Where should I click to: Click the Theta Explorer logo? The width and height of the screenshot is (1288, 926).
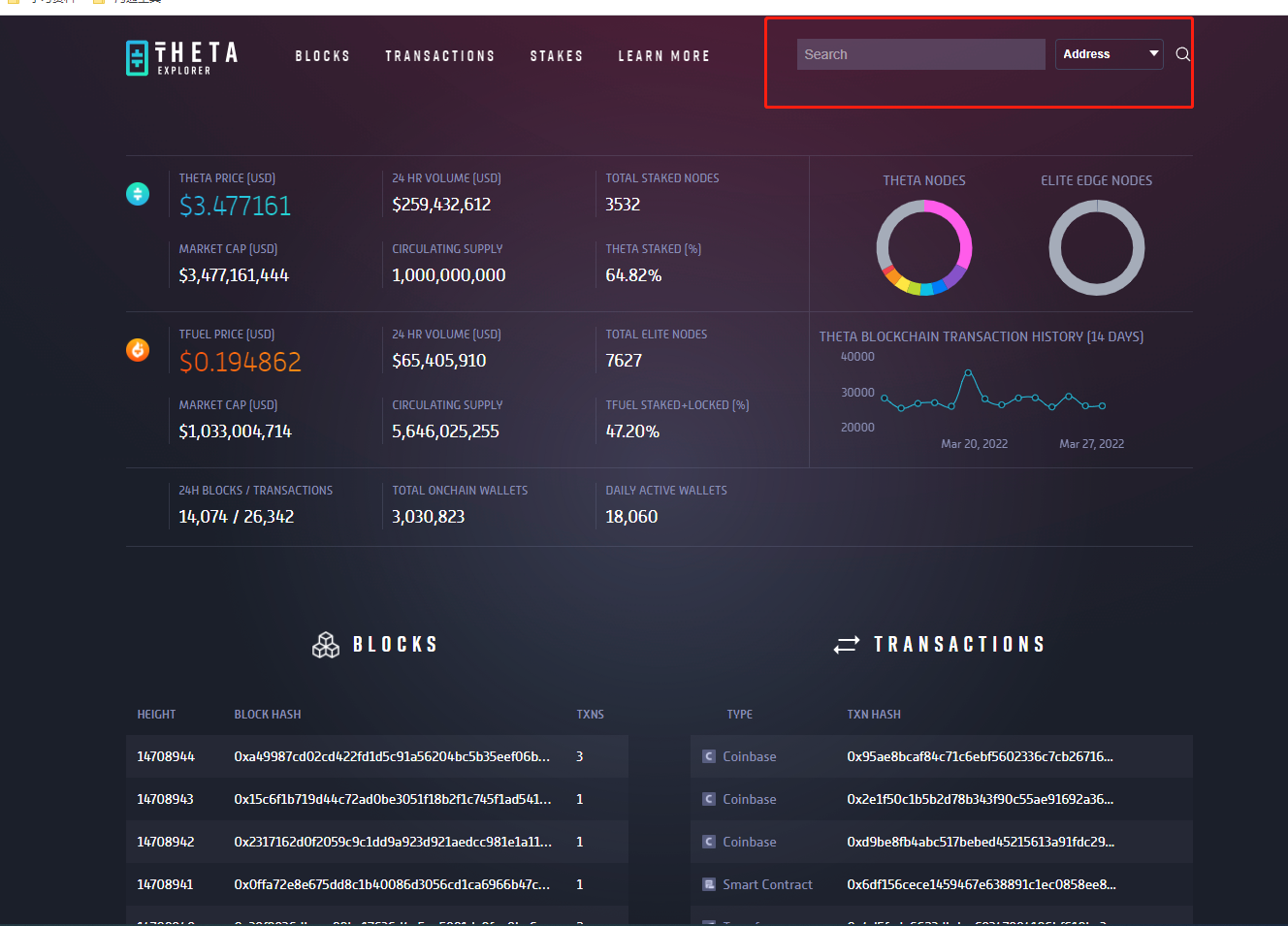182,57
